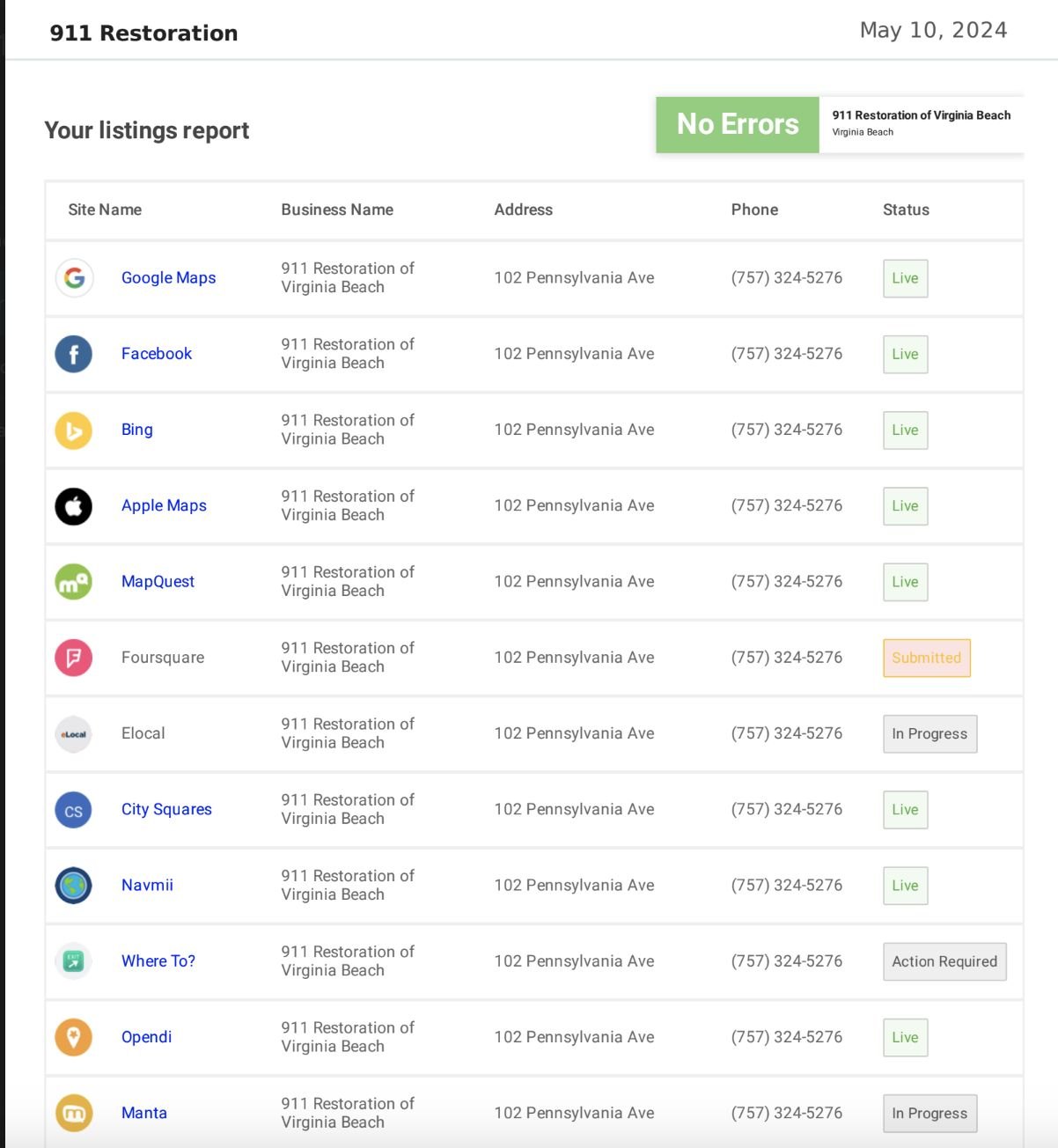Click the Facebook logo icon
Screen dimensions: 1058x1148
(74, 354)
